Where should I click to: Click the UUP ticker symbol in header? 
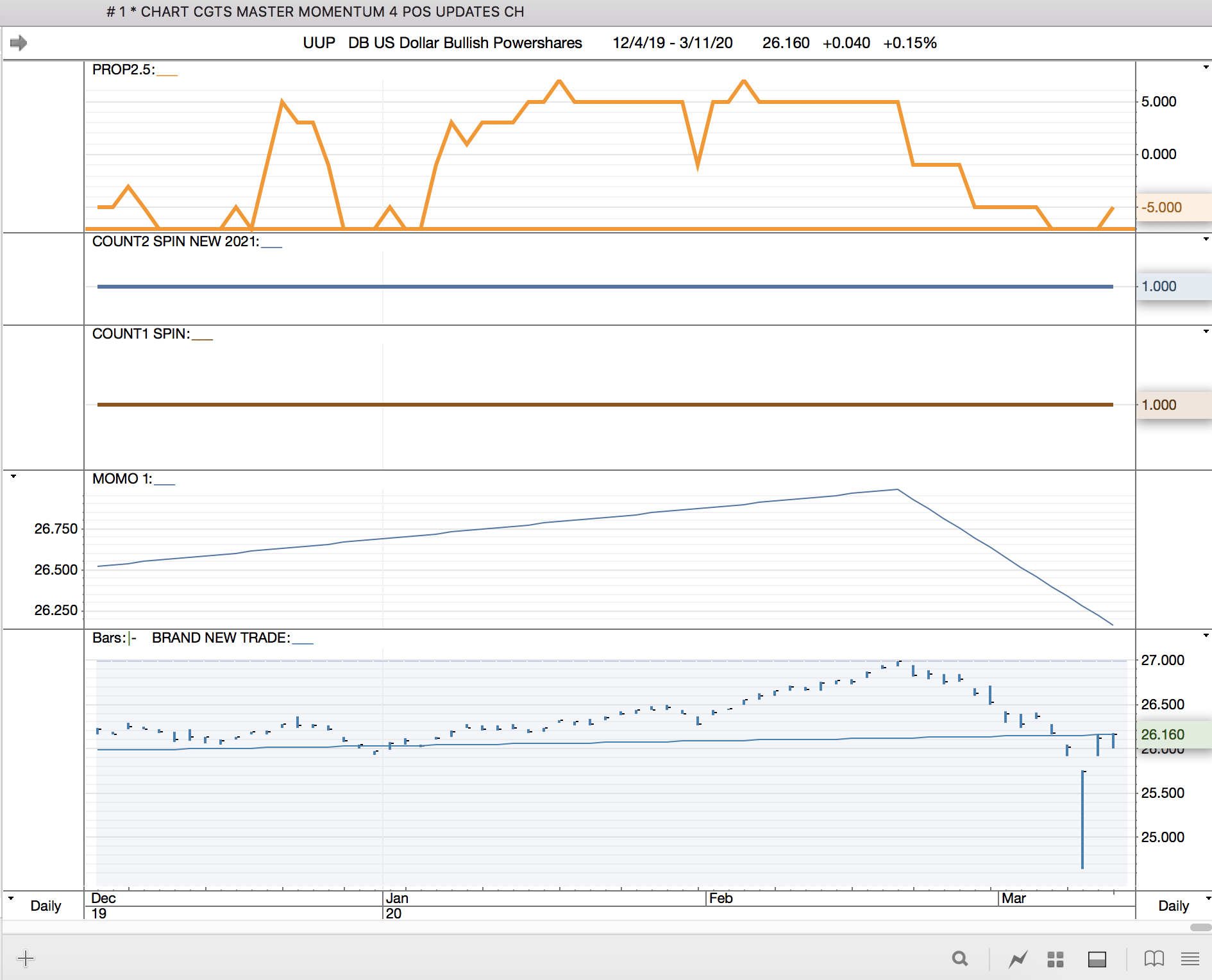point(319,43)
